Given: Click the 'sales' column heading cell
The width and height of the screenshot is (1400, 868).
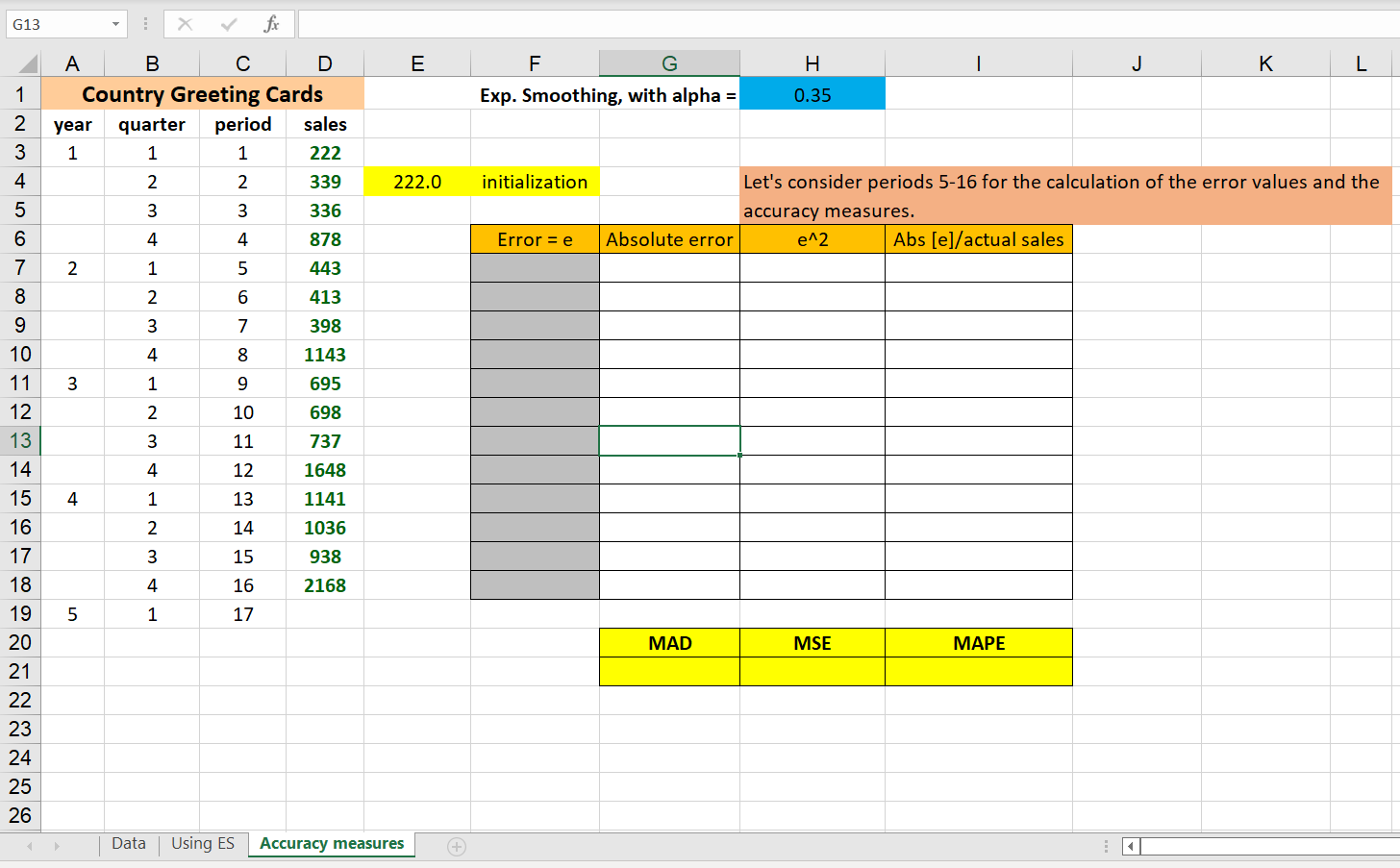Looking at the screenshot, I should (x=325, y=124).
